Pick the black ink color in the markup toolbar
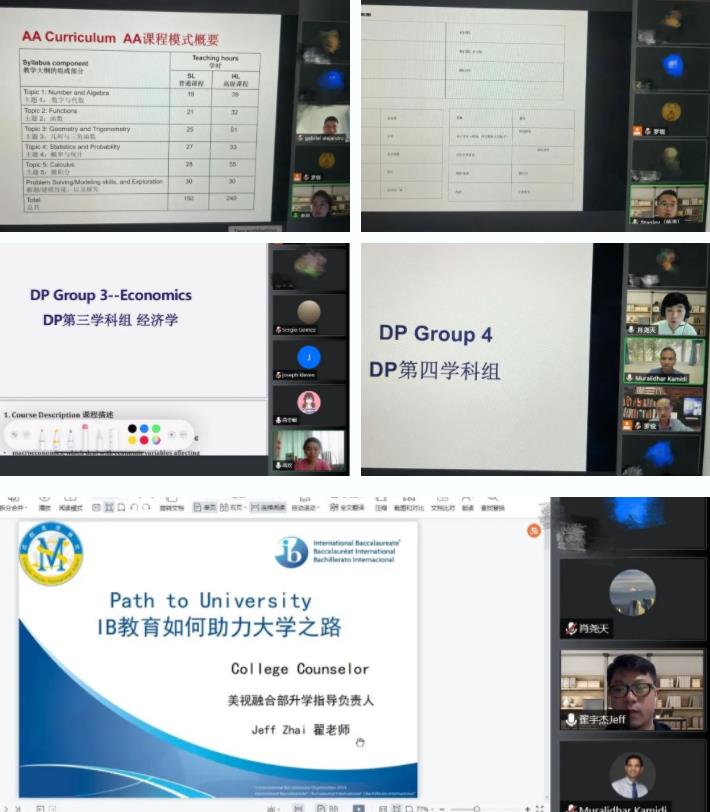 (132, 428)
